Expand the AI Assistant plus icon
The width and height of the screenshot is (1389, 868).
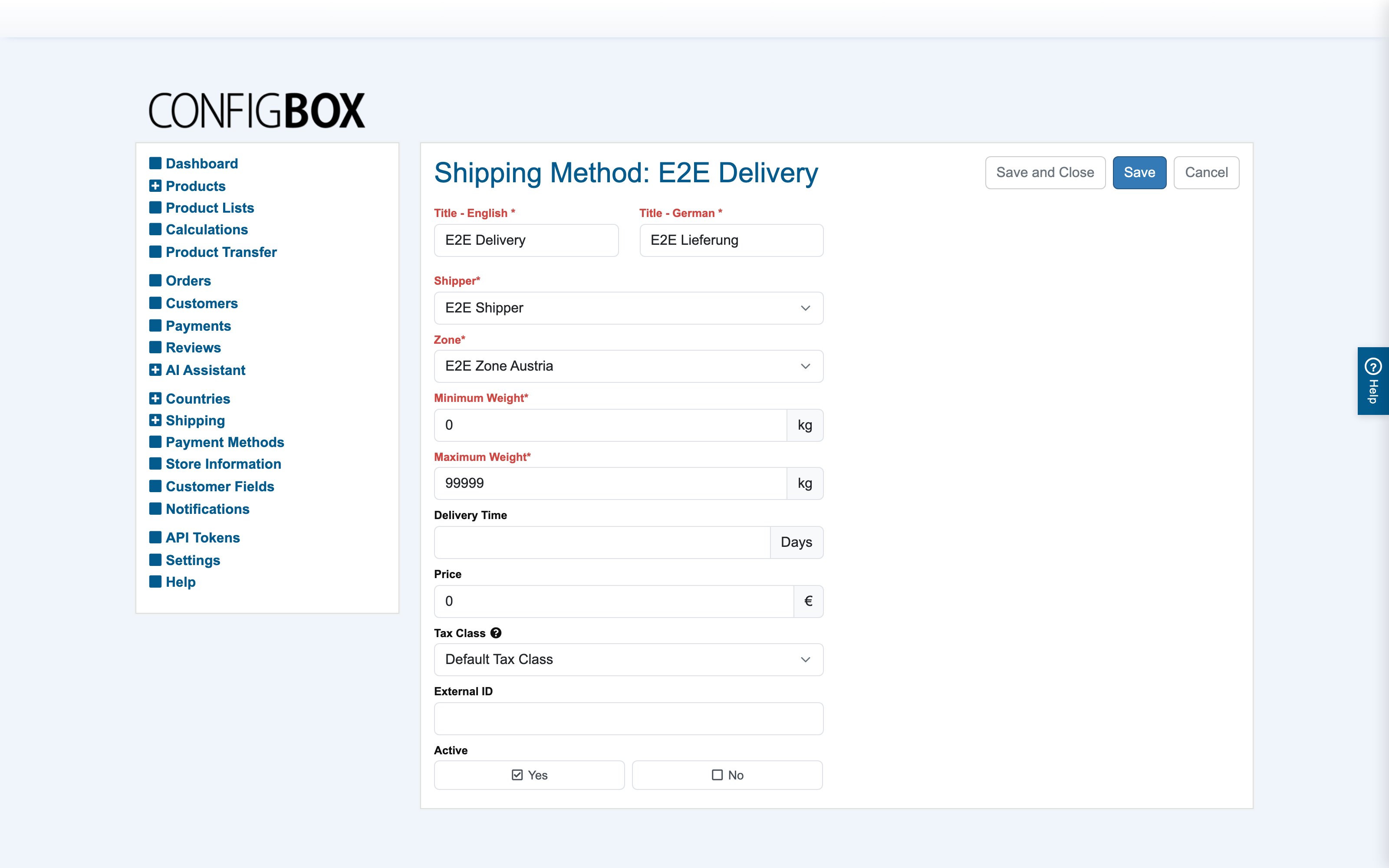[155, 370]
